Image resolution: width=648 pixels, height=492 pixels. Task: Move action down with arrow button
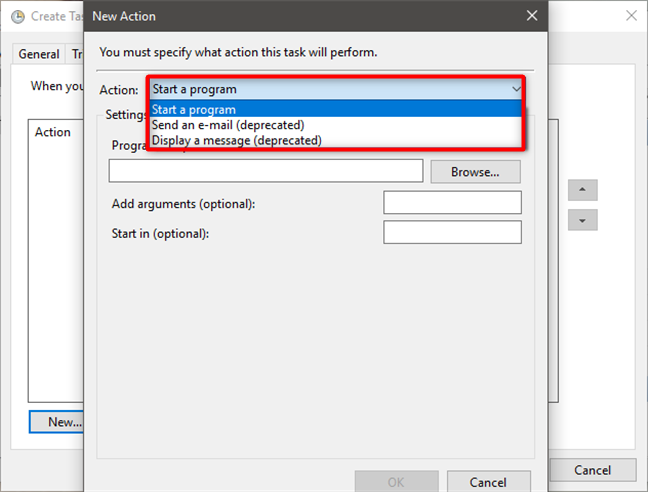(x=582, y=220)
